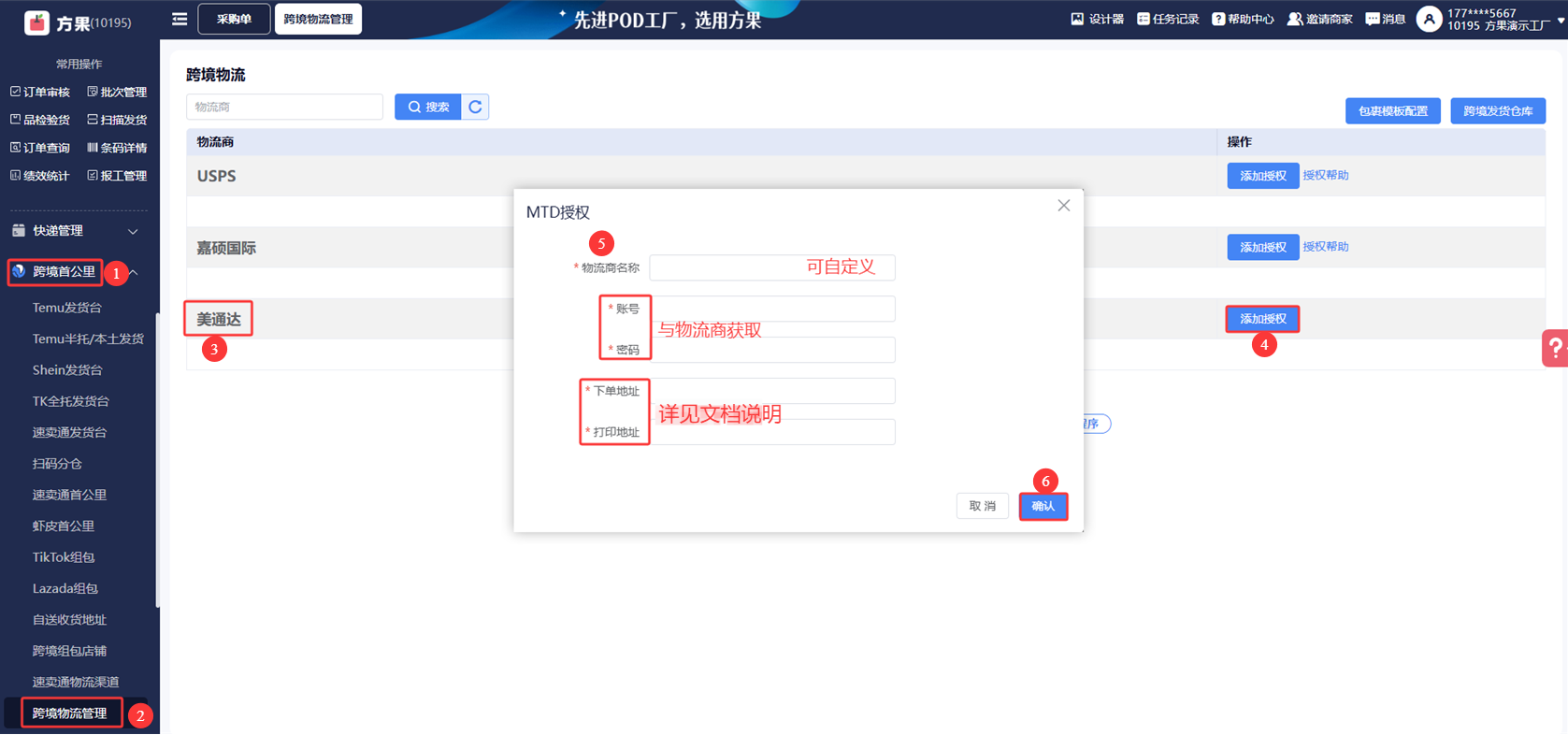Click the 方果 logo icon
The image size is (1568, 735).
36,22
